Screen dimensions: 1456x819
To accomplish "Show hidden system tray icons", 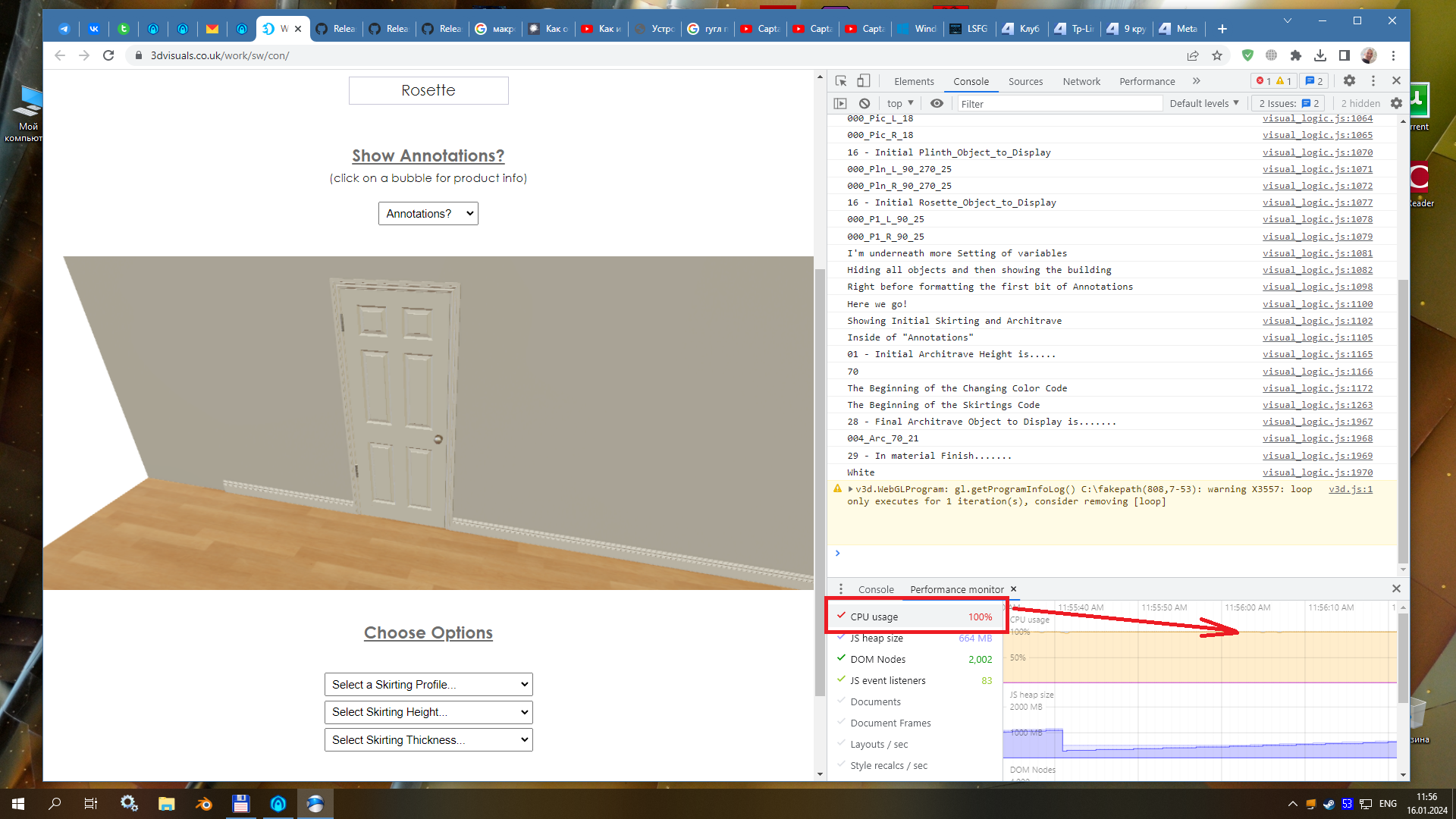I will [x=1292, y=804].
